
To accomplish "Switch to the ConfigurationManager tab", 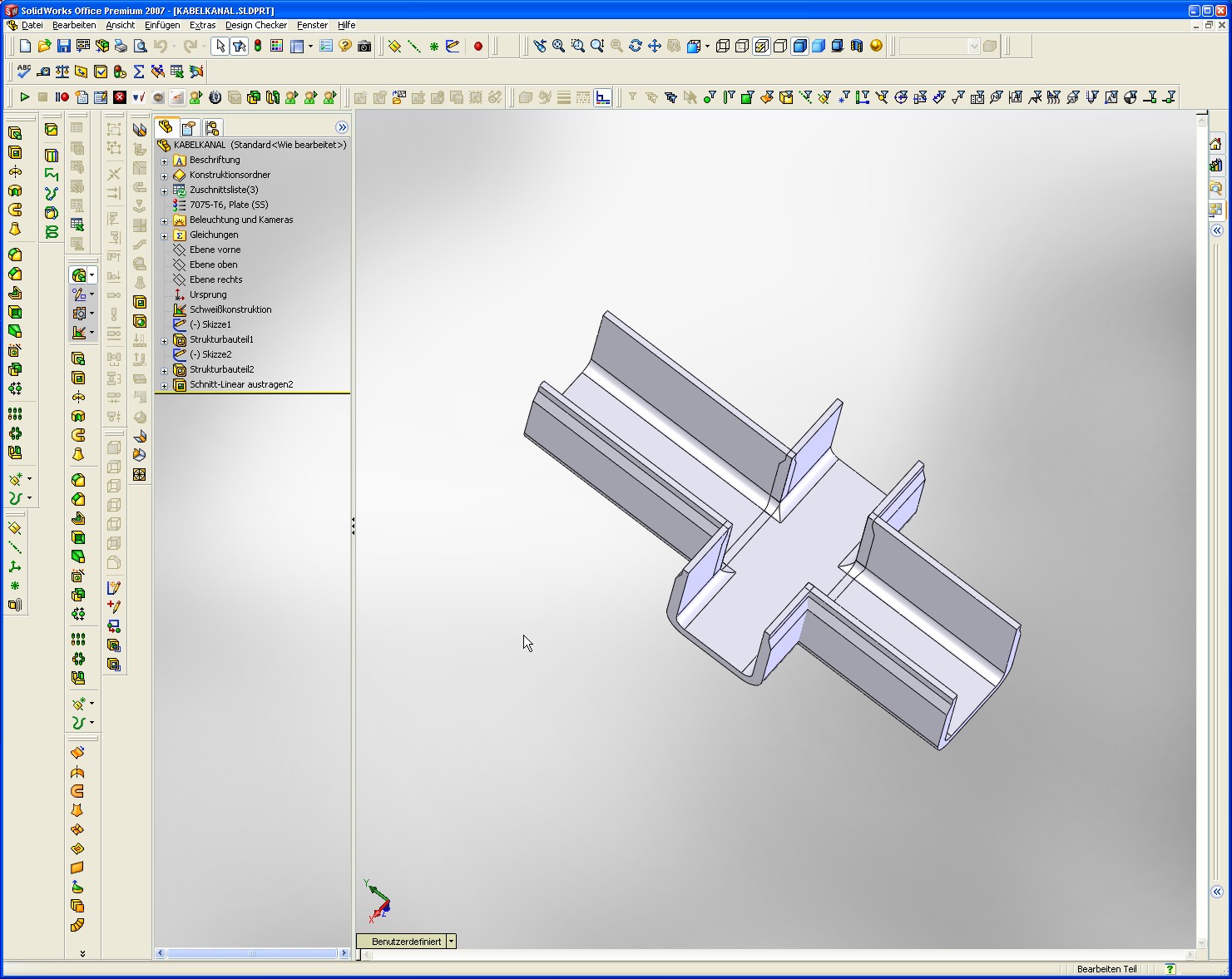I will click(211, 127).
